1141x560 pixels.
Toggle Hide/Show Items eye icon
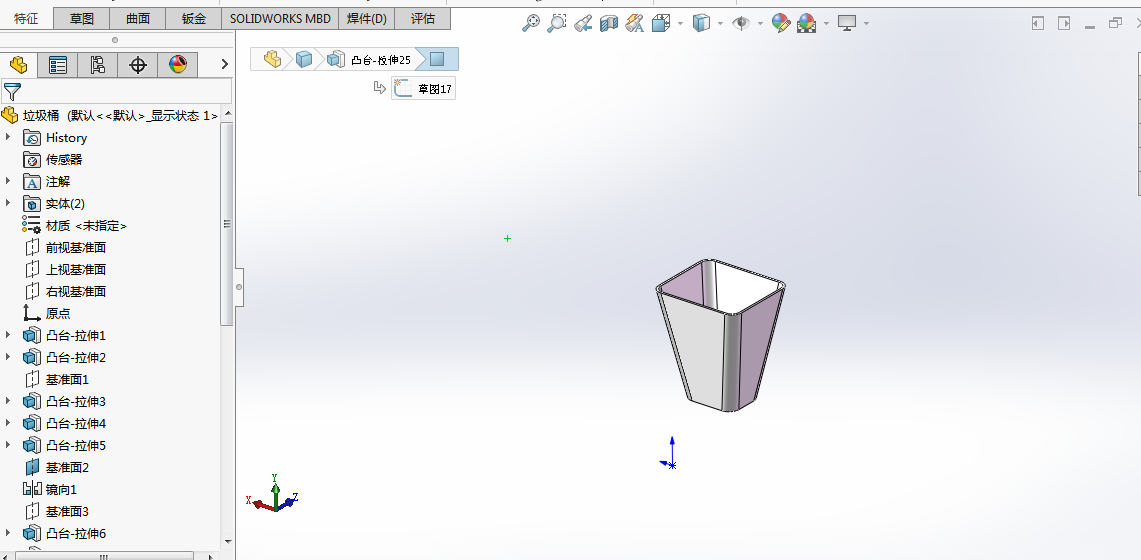741,23
